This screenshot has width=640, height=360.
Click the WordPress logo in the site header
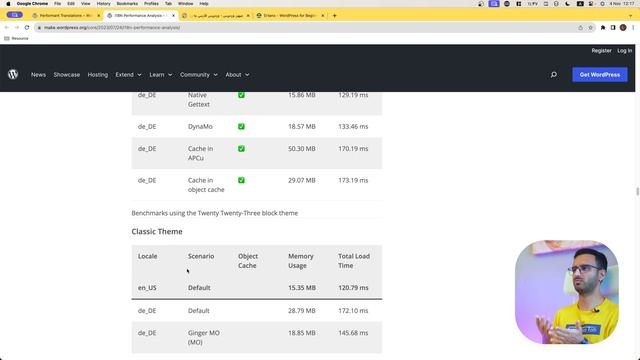[13, 74]
